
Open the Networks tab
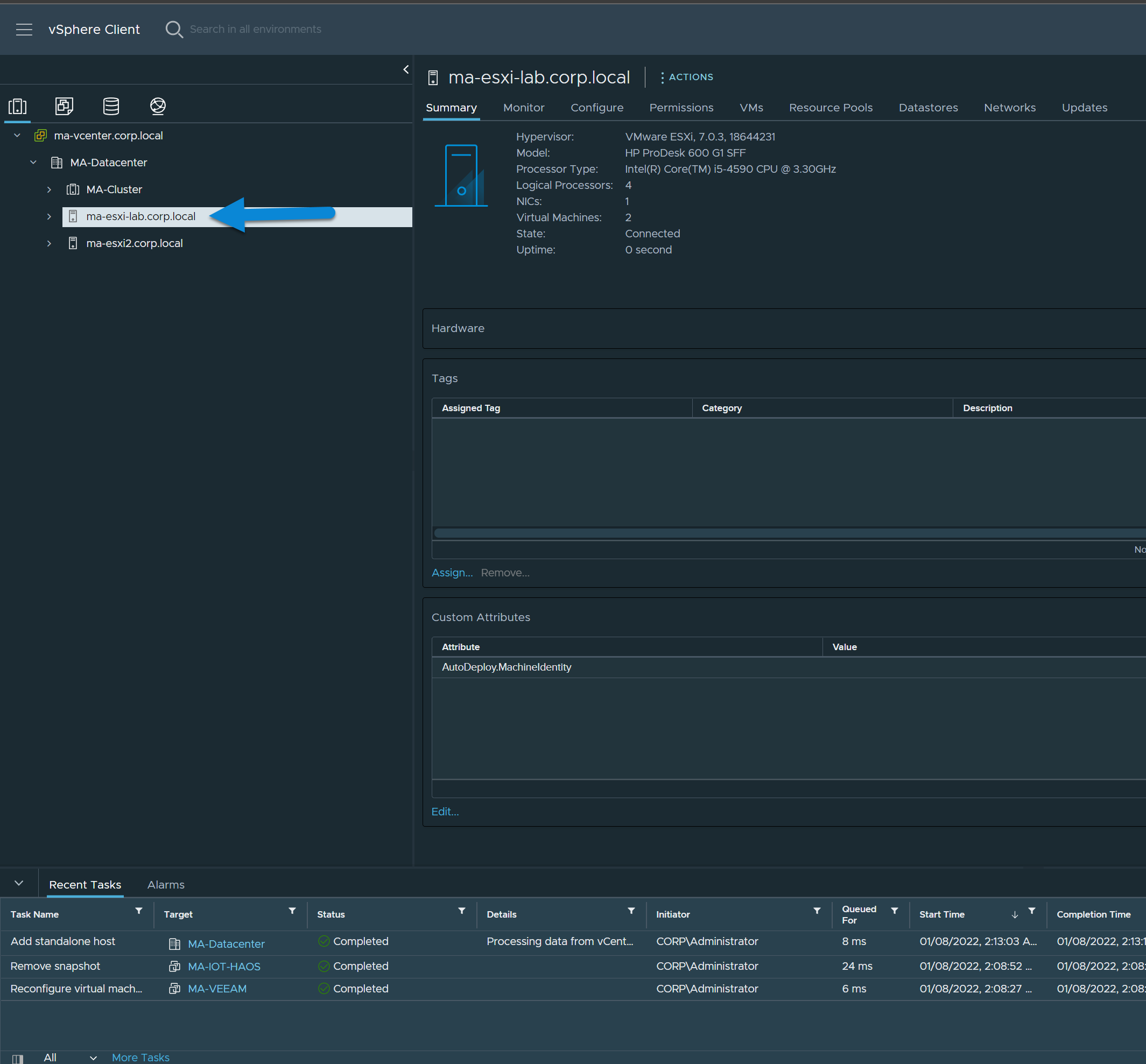click(1009, 108)
